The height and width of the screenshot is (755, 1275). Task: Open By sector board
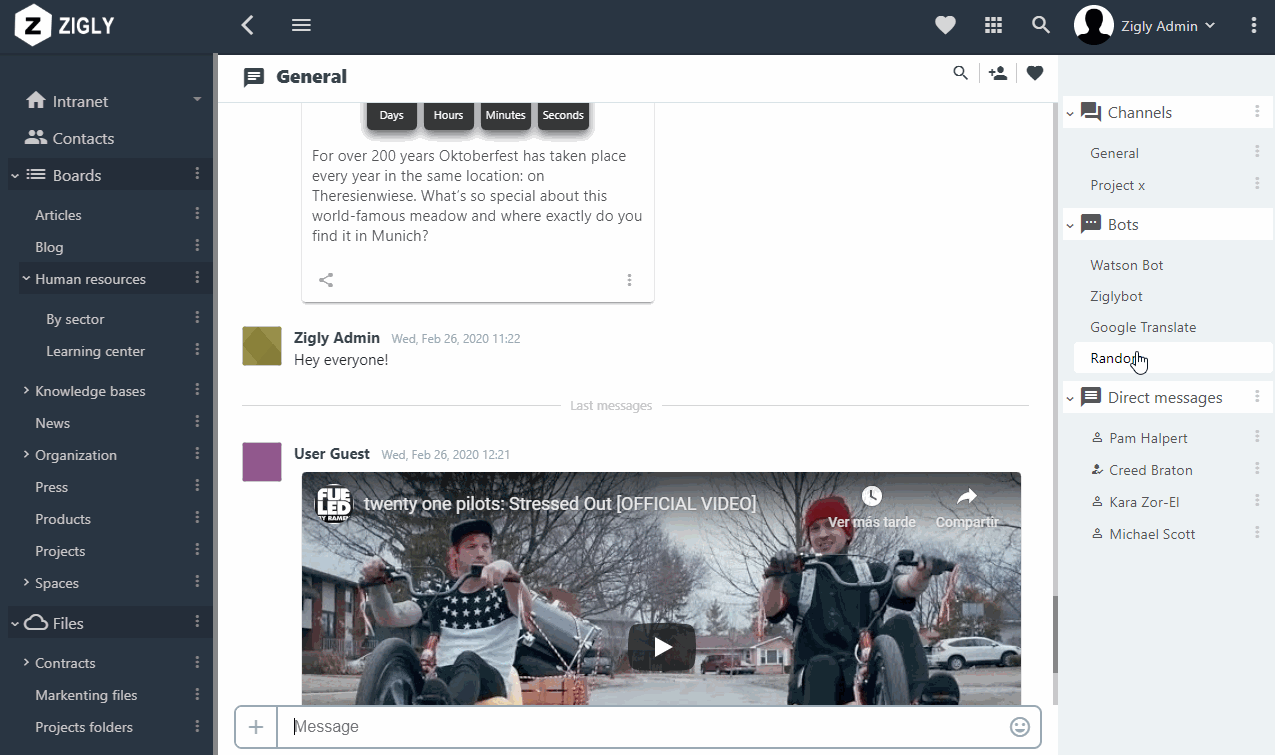(75, 319)
